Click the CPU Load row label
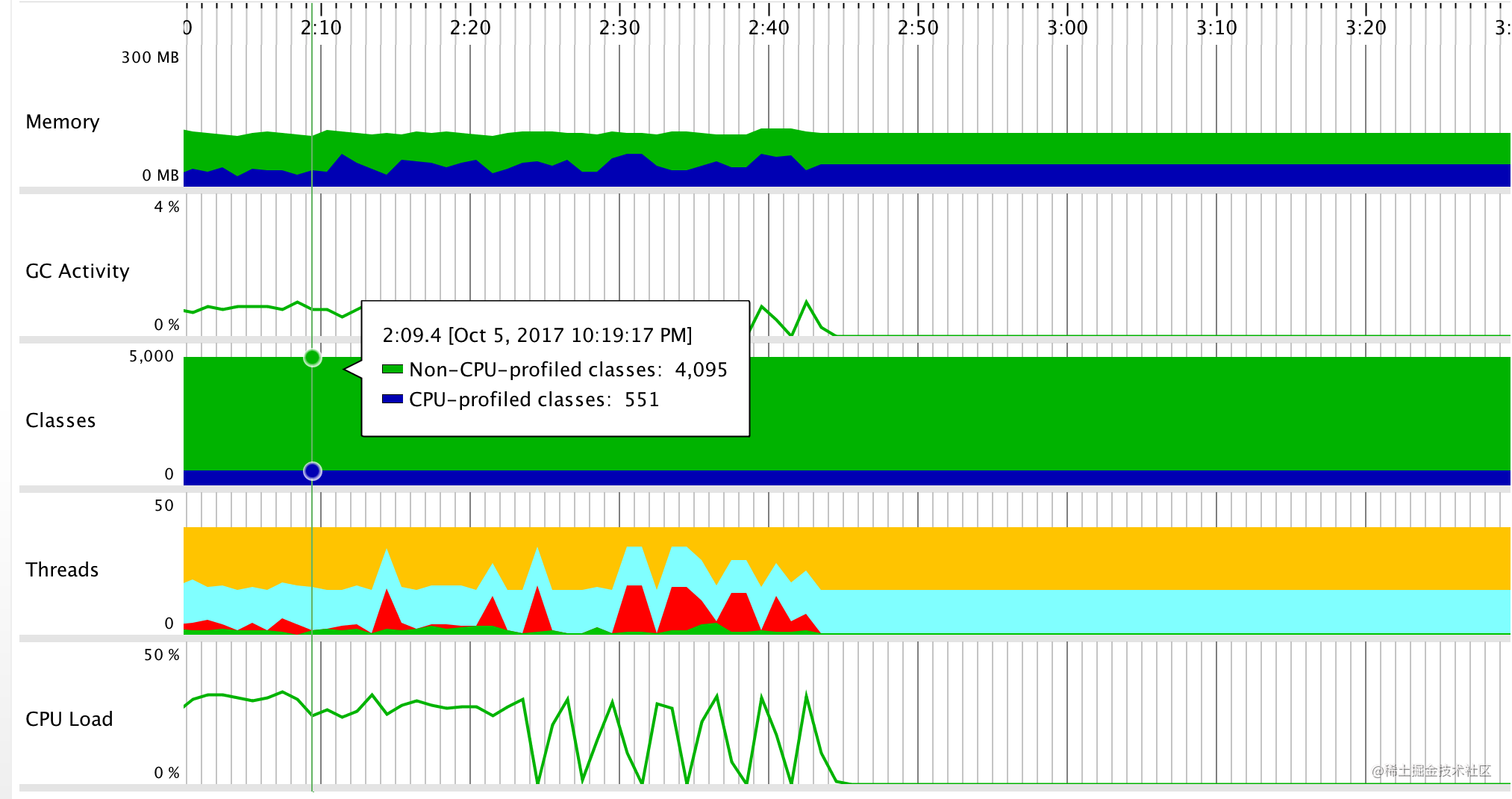This screenshot has width=1512, height=799. coord(69,719)
